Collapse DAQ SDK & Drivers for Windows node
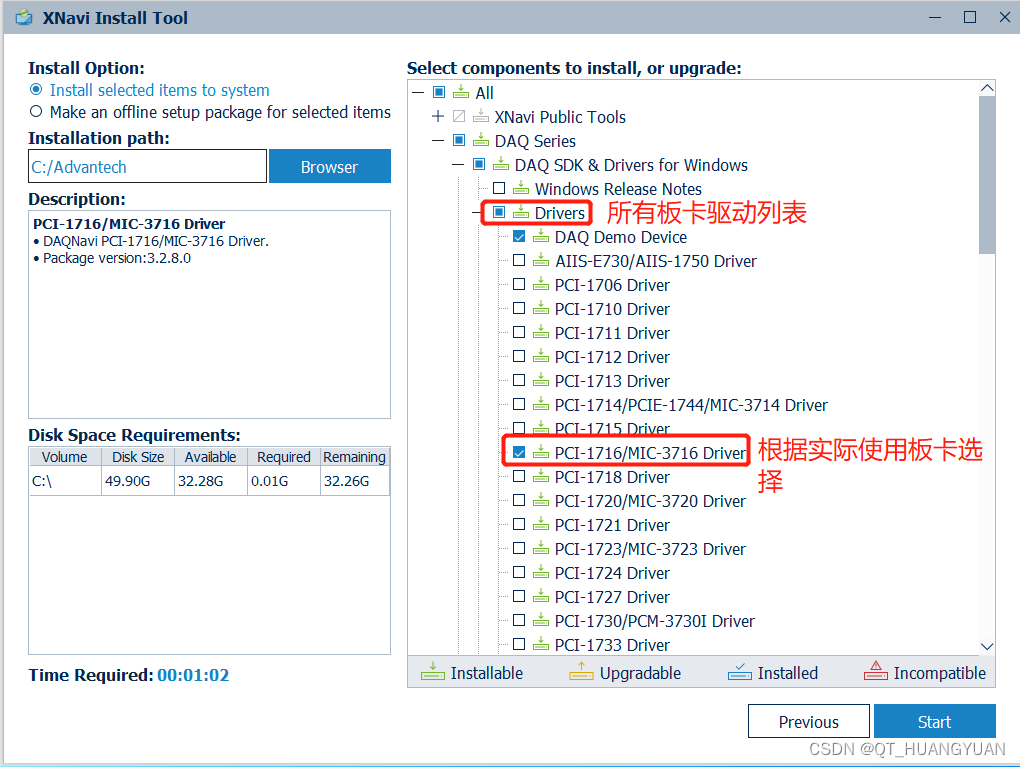Viewport: 1020px width, 767px height. [458, 165]
